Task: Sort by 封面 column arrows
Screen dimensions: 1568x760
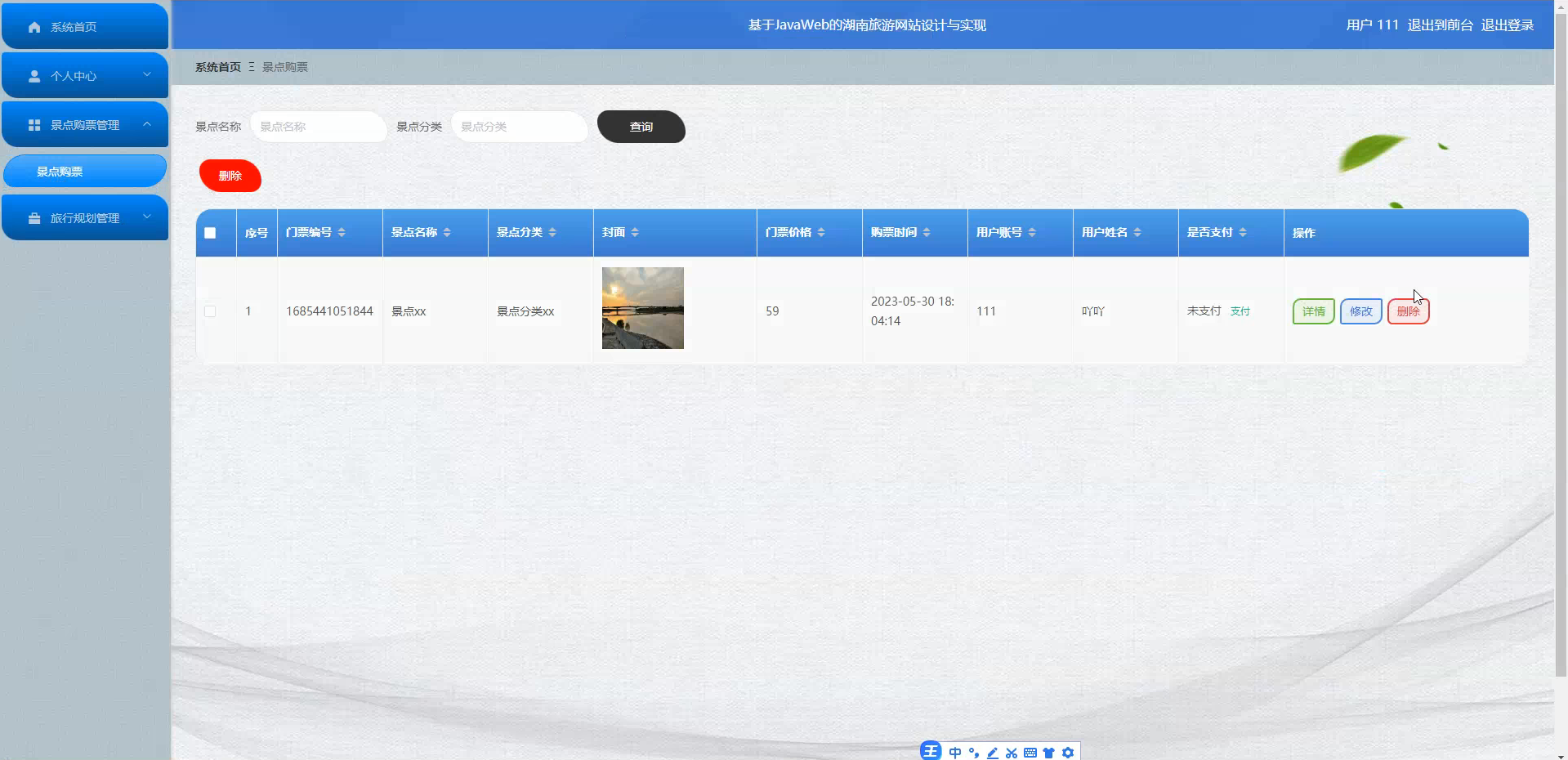Action: coord(635,233)
